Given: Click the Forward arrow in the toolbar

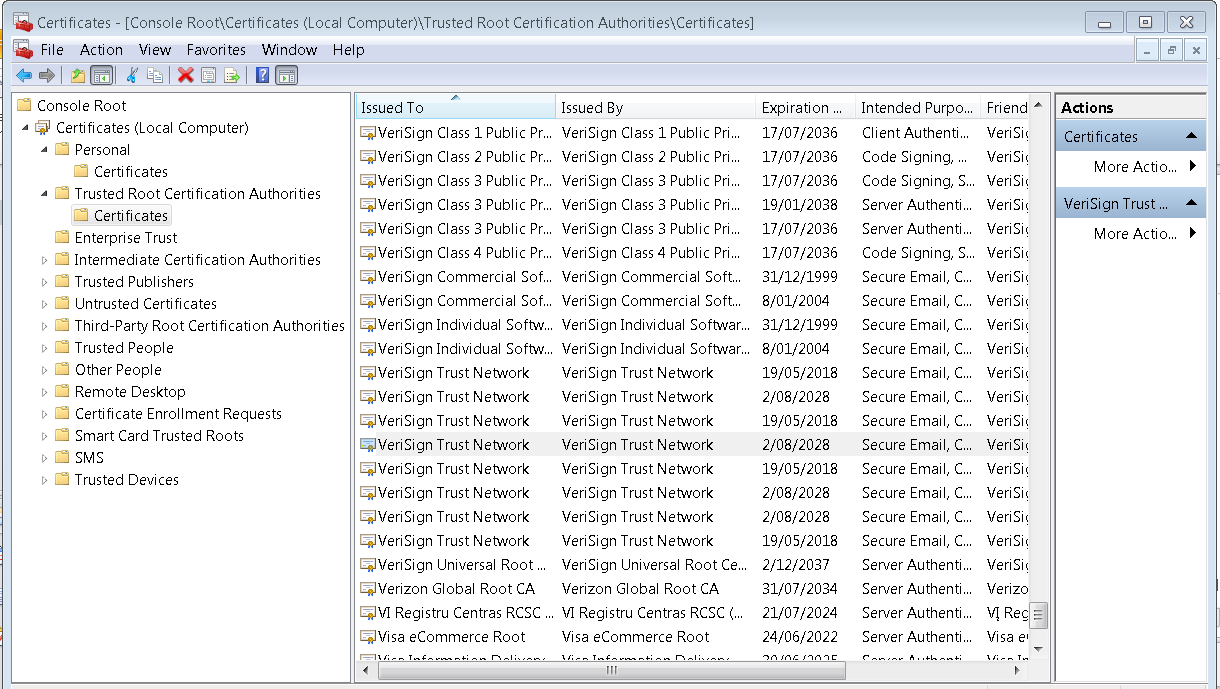Looking at the screenshot, I should (47, 75).
